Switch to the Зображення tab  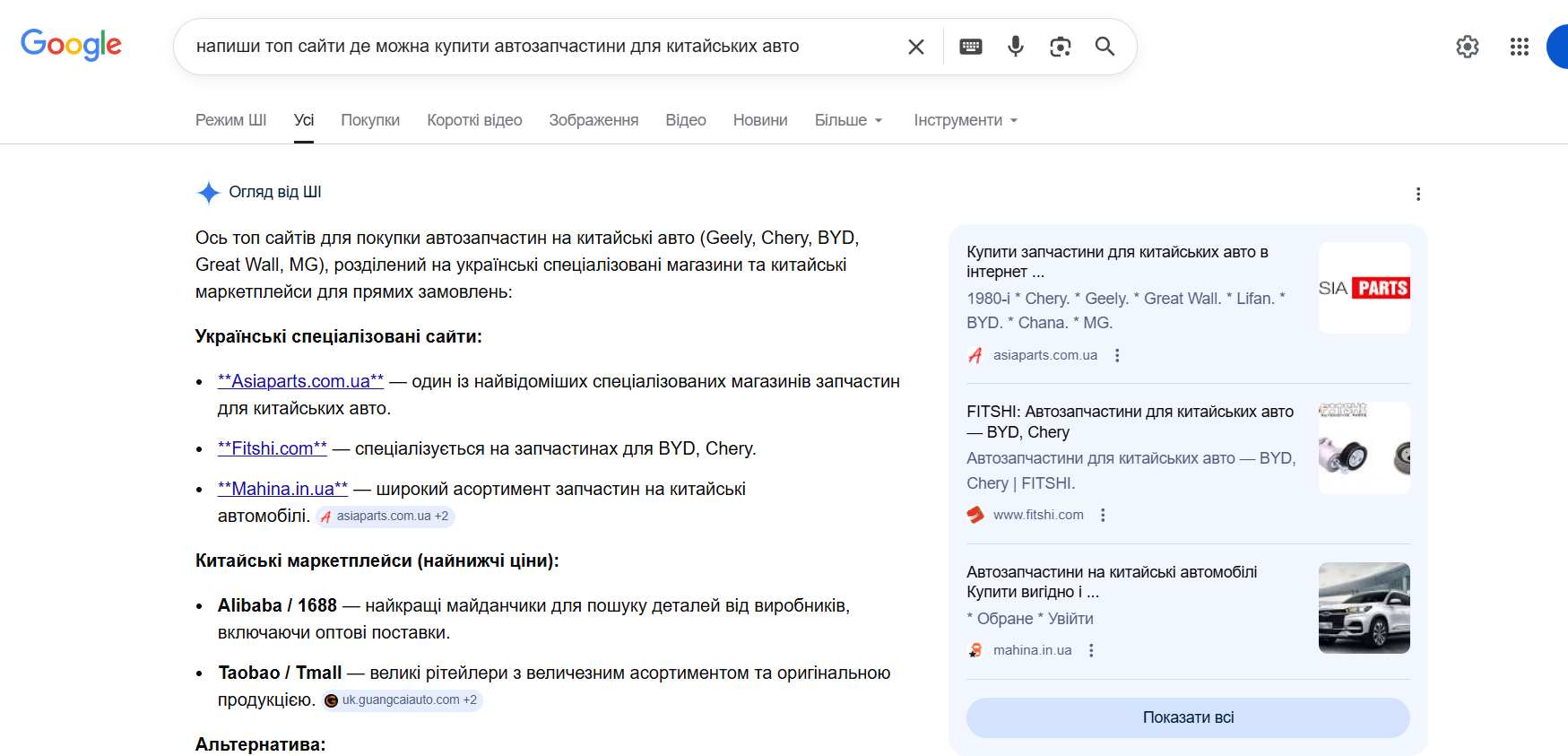[x=593, y=120]
